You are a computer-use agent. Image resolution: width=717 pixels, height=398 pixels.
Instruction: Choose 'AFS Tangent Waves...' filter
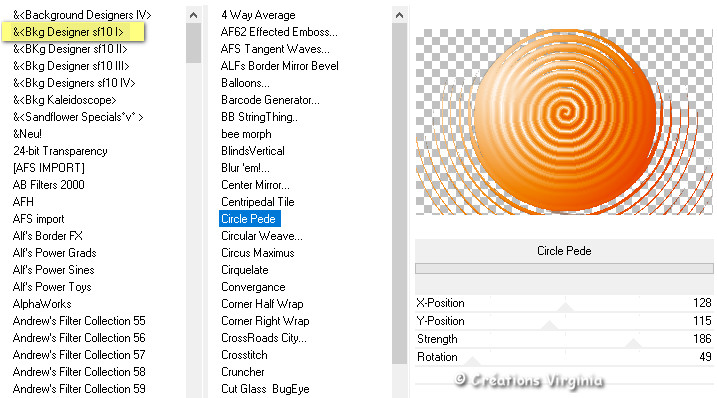(x=275, y=49)
